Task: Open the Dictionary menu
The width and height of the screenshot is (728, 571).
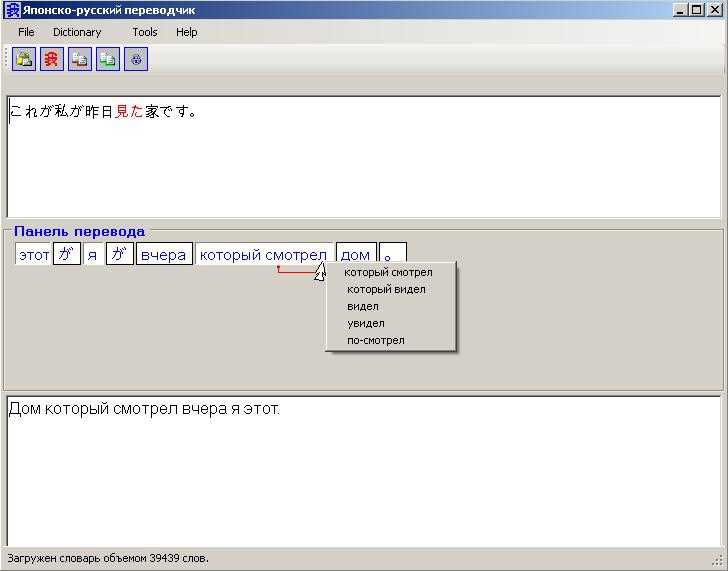Action: tap(77, 32)
